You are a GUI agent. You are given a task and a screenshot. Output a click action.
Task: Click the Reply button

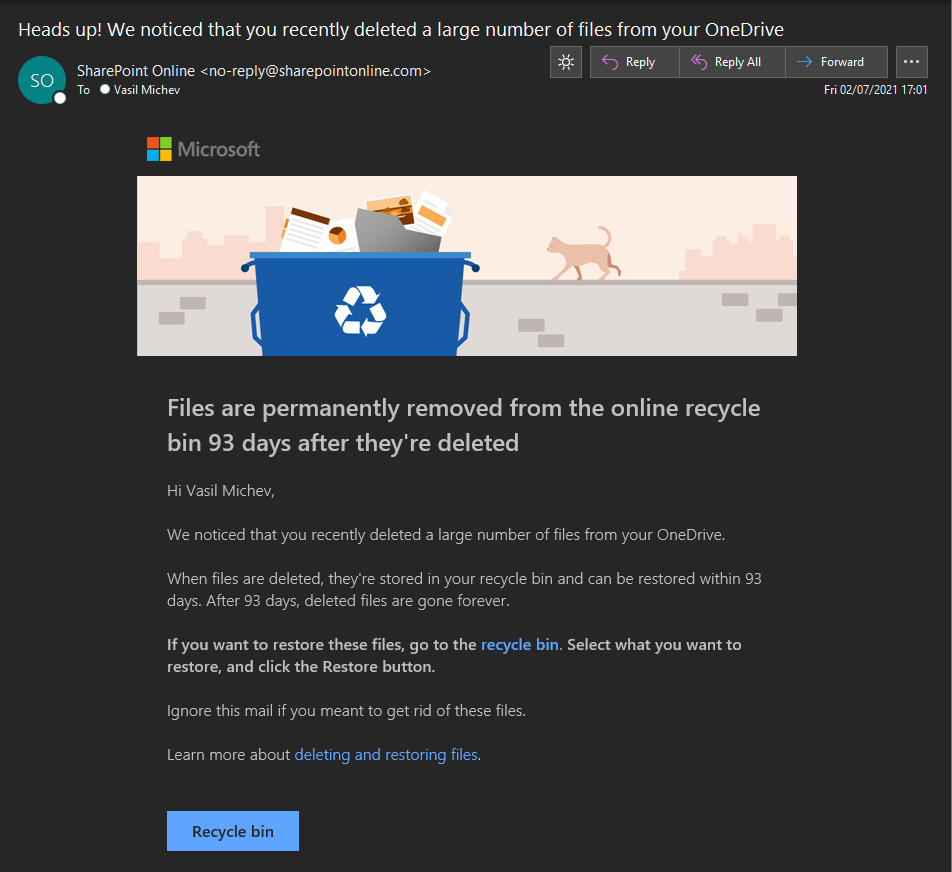634,62
